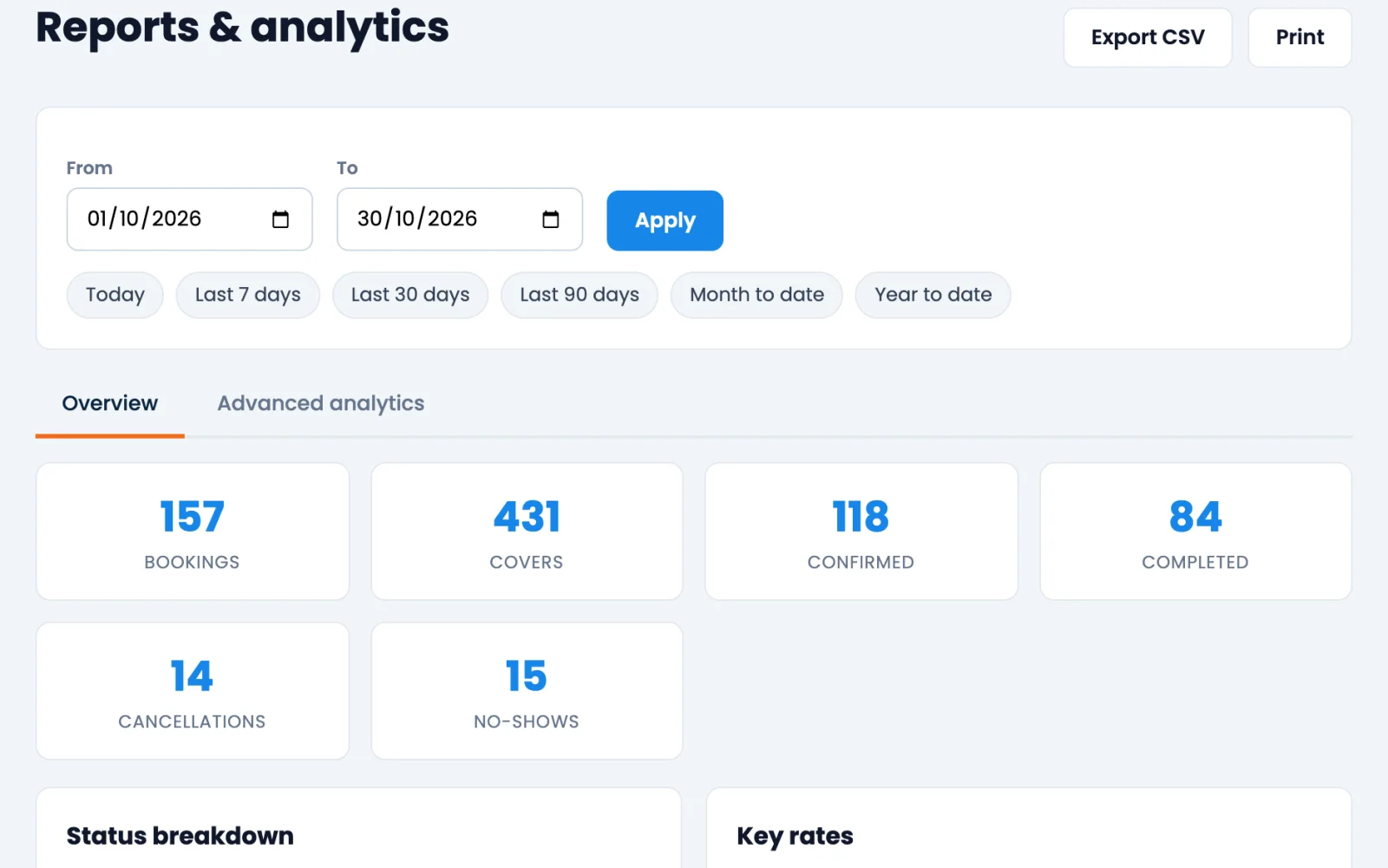The width and height of the screenshot is (1388, 868).
Task: Click the 14 Cancellations stat card
Action: point(193,691)
